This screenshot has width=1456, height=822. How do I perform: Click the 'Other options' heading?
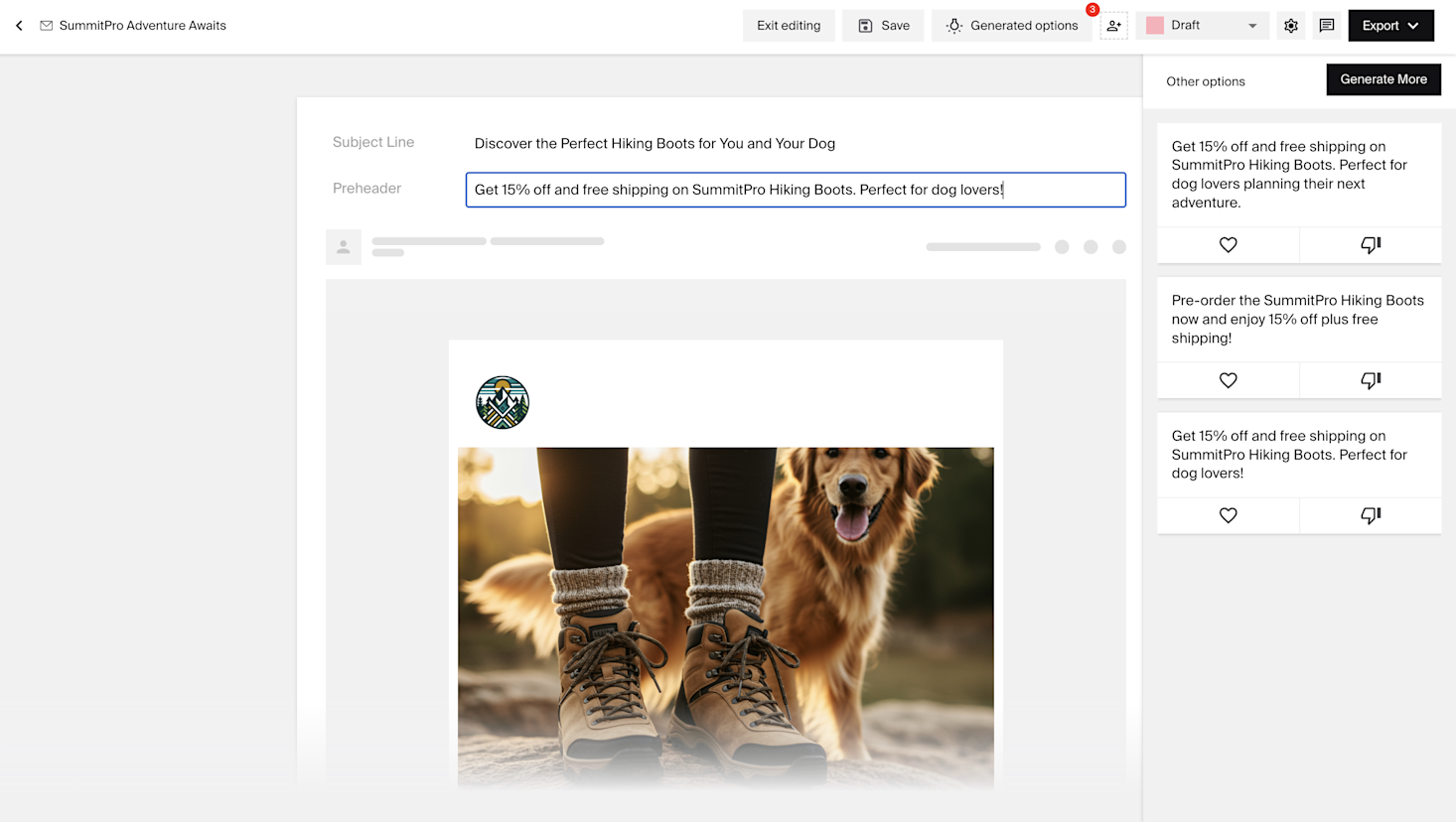[1206, 81]
